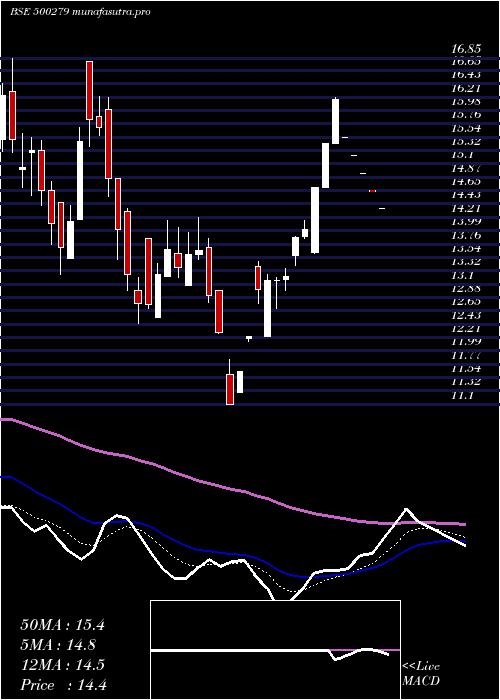500x700 pixels.
Task: Select the 11.77 price axis label
Action: point(466,355)
